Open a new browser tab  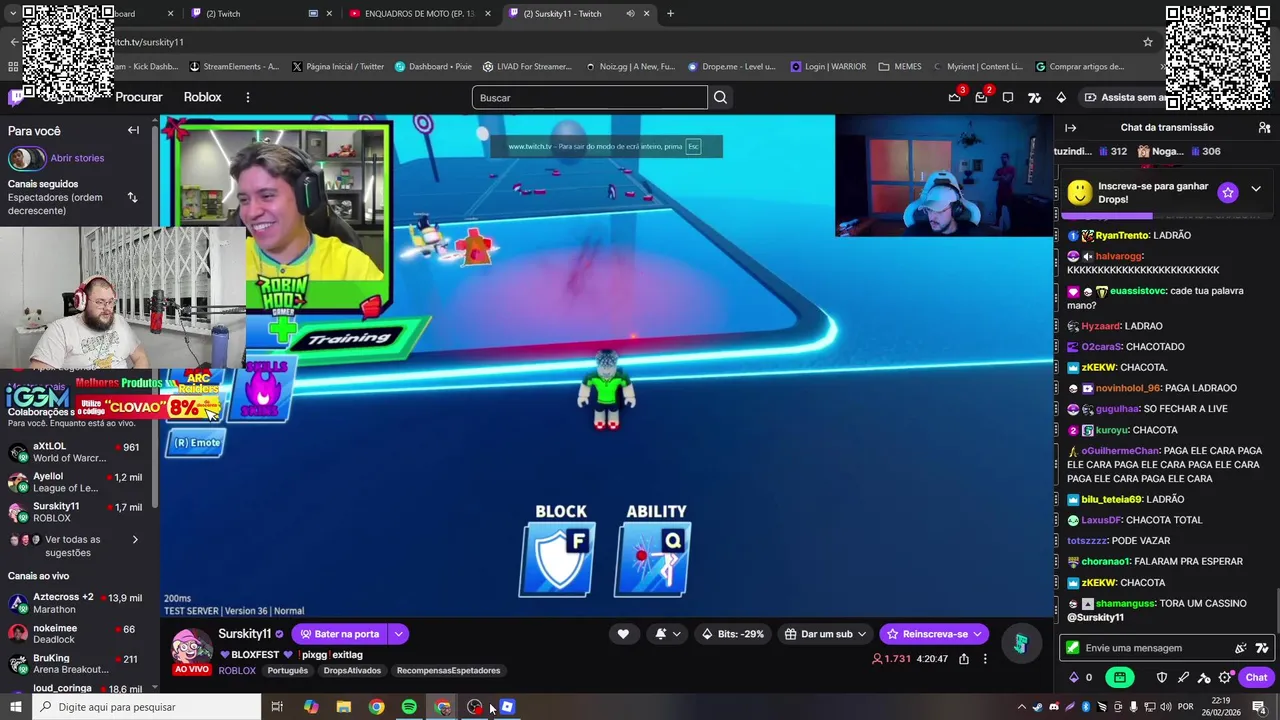670,14
